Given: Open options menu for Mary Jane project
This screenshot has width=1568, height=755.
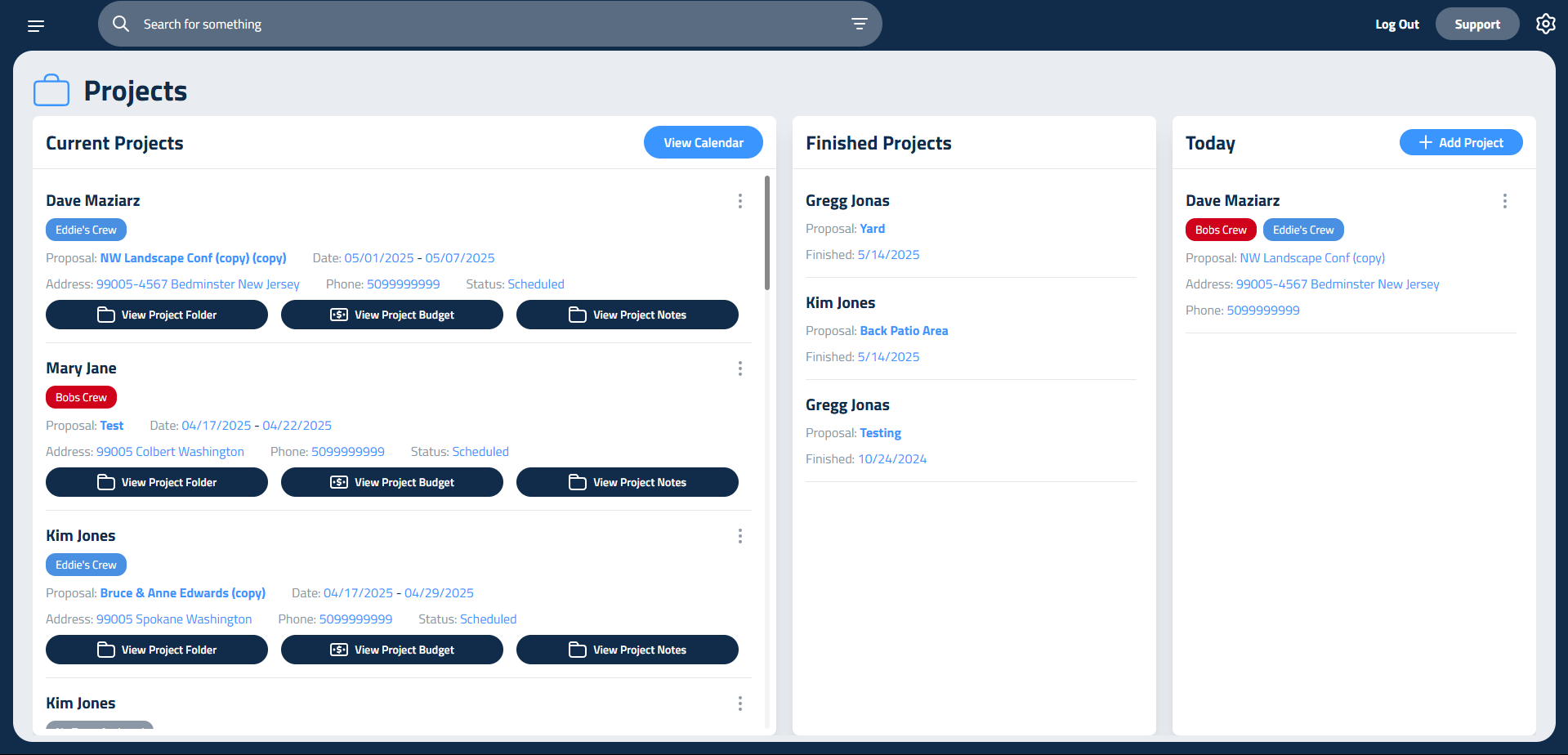Looking at the screenshot, I should pos(740,369).
